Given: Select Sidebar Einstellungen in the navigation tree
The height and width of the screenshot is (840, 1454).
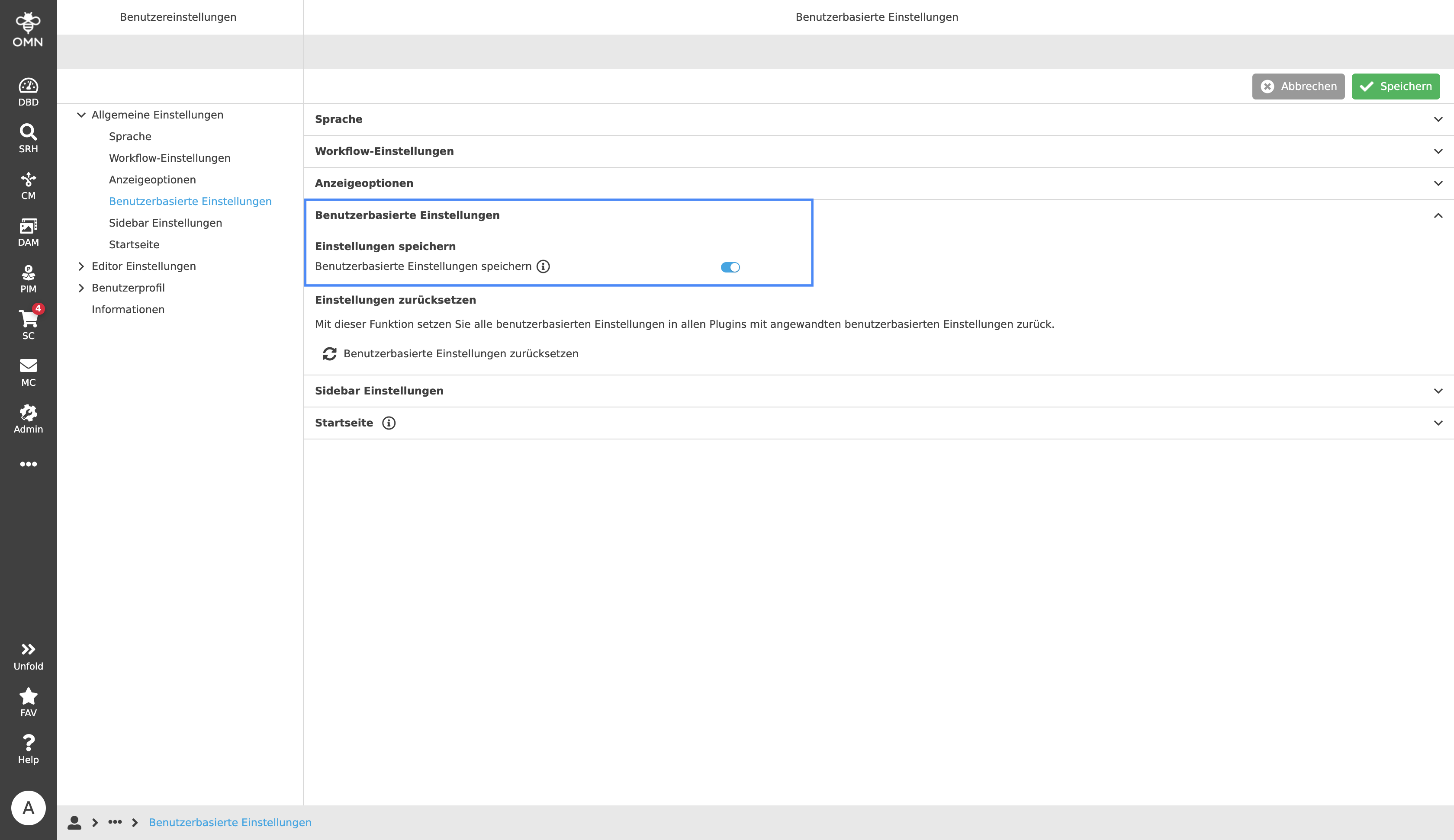Looking at the screenshot, I should coord(166,223).
